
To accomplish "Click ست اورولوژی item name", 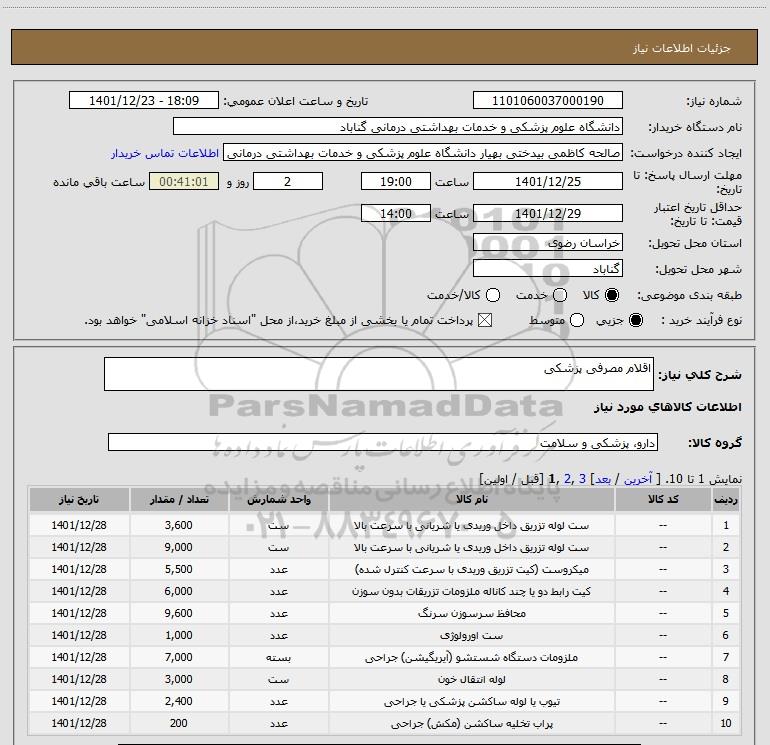I will (x=471, y=635).
